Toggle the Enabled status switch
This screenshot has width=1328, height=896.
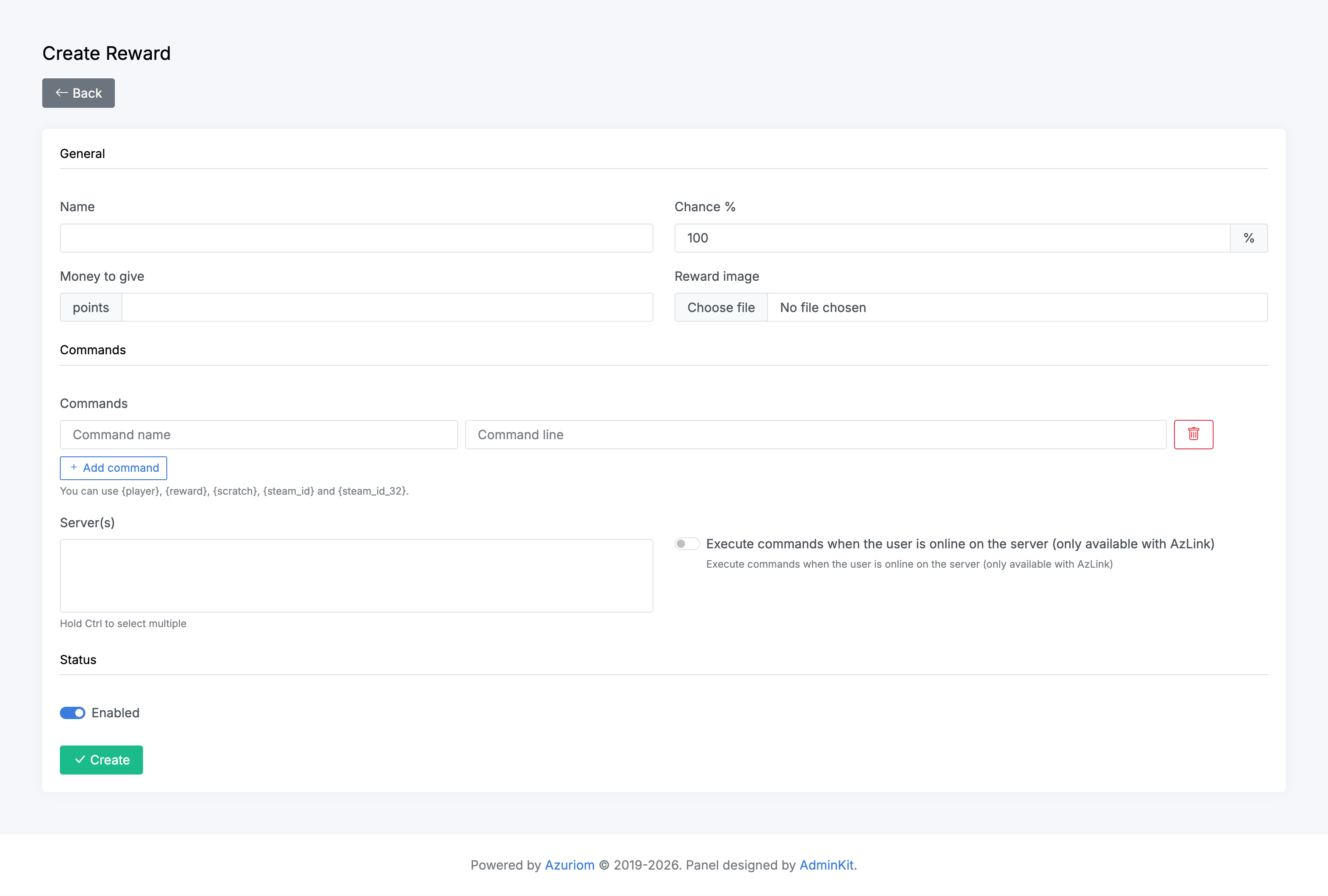pos(73,712)
